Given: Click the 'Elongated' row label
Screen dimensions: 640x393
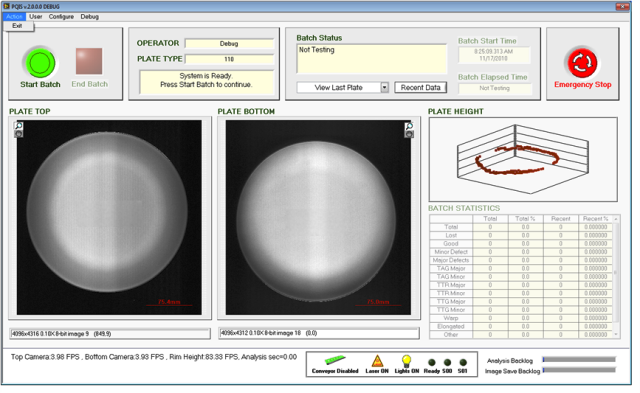Looking at the screenshot, I should click(x=451, y=326).
